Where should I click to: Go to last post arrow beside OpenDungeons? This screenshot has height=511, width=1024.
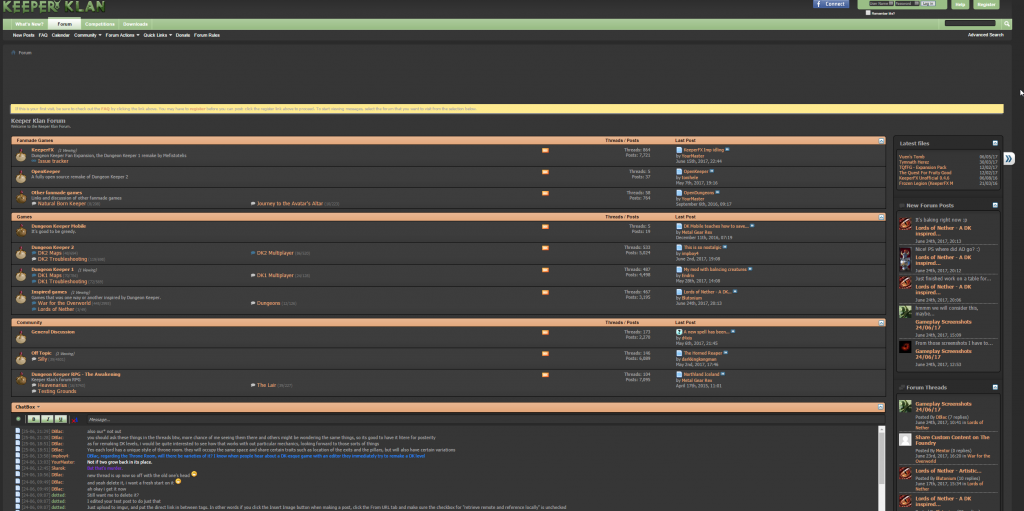717,193
